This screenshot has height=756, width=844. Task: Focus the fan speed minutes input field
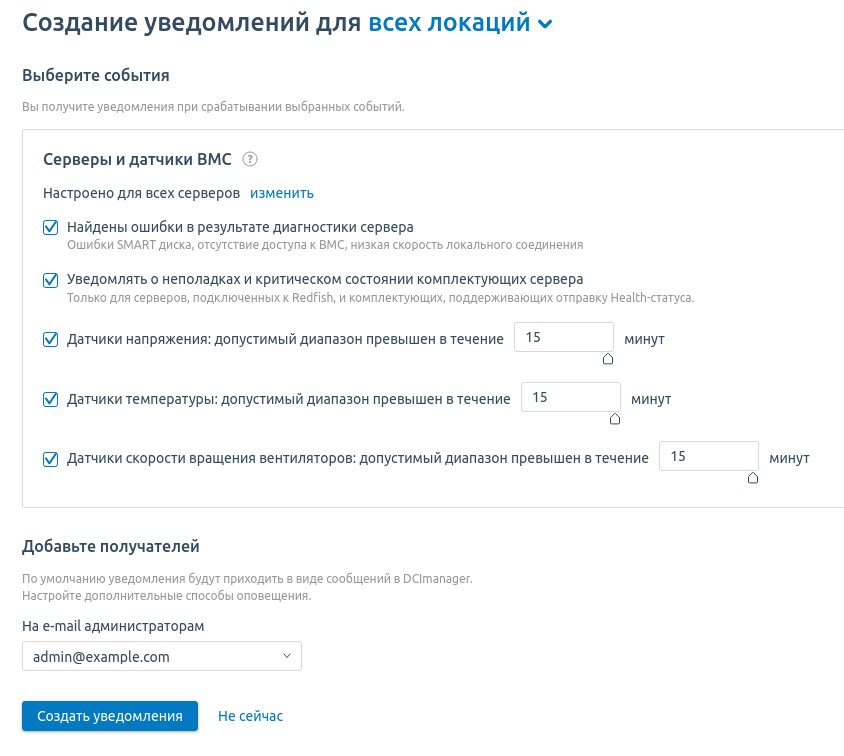pyautogui.click(x=709, y=456)
